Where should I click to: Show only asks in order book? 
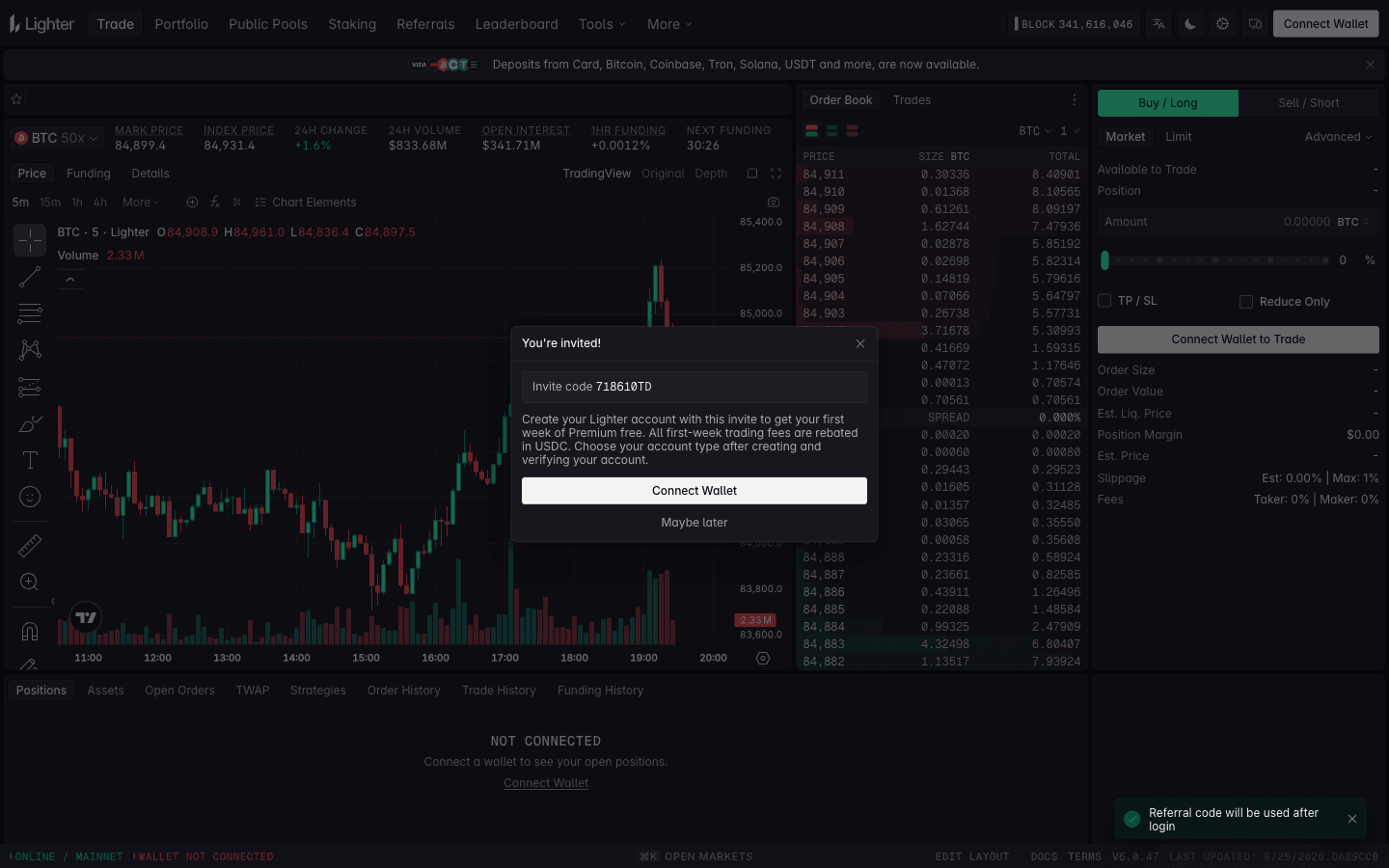[852, 131]
